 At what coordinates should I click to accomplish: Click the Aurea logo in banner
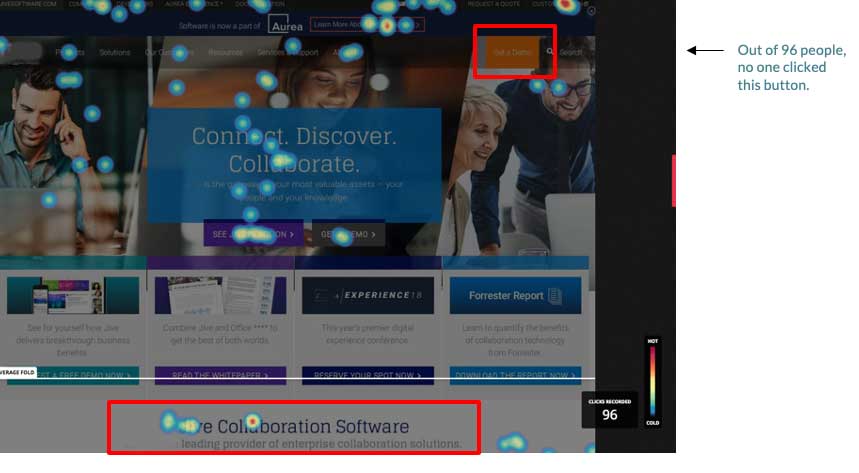[285, 25]
